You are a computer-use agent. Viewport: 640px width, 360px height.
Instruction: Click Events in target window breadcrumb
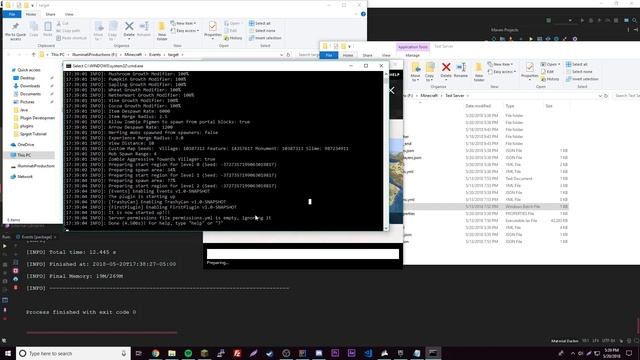[x=155, y=54]
